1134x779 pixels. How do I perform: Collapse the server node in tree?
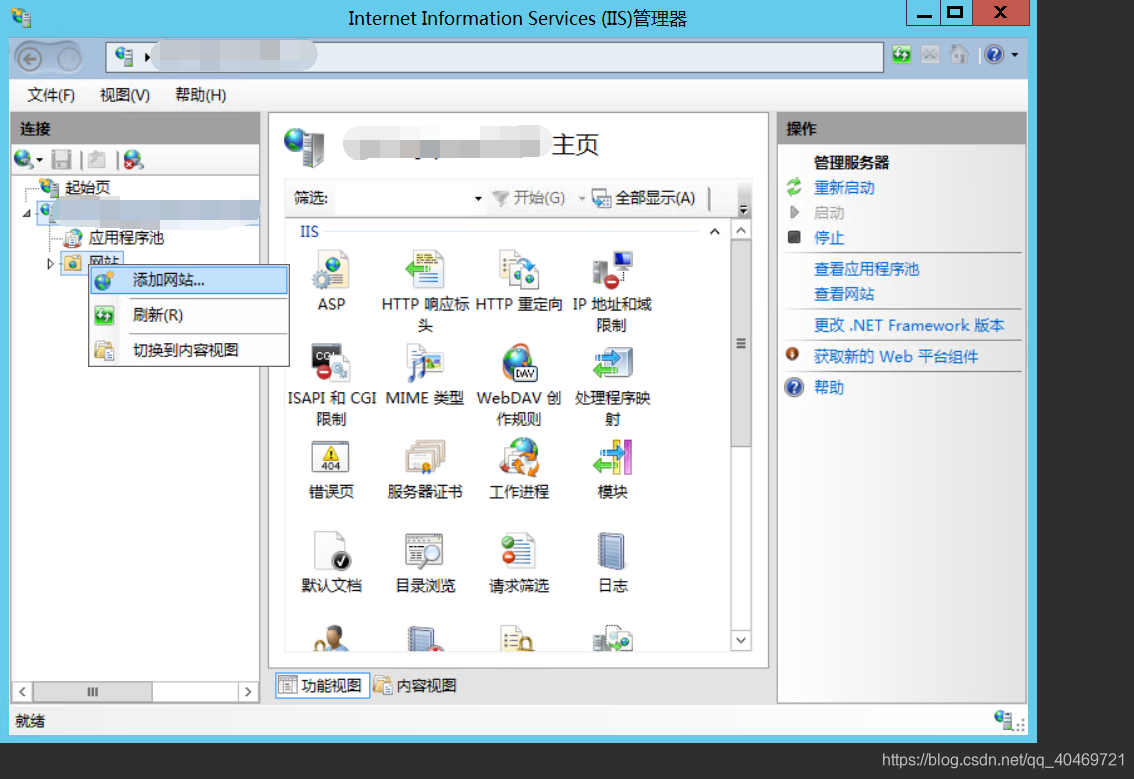coord(27,213)
